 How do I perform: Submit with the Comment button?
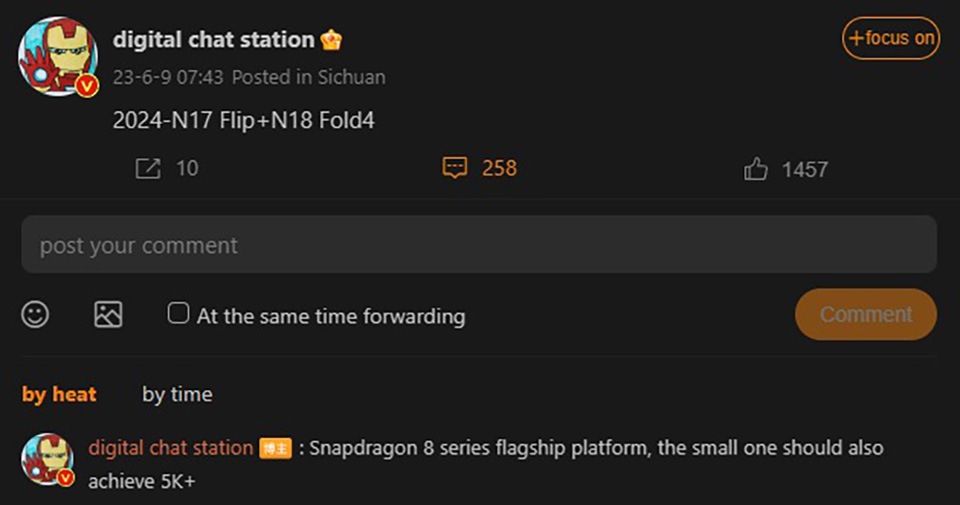(866, 314)
